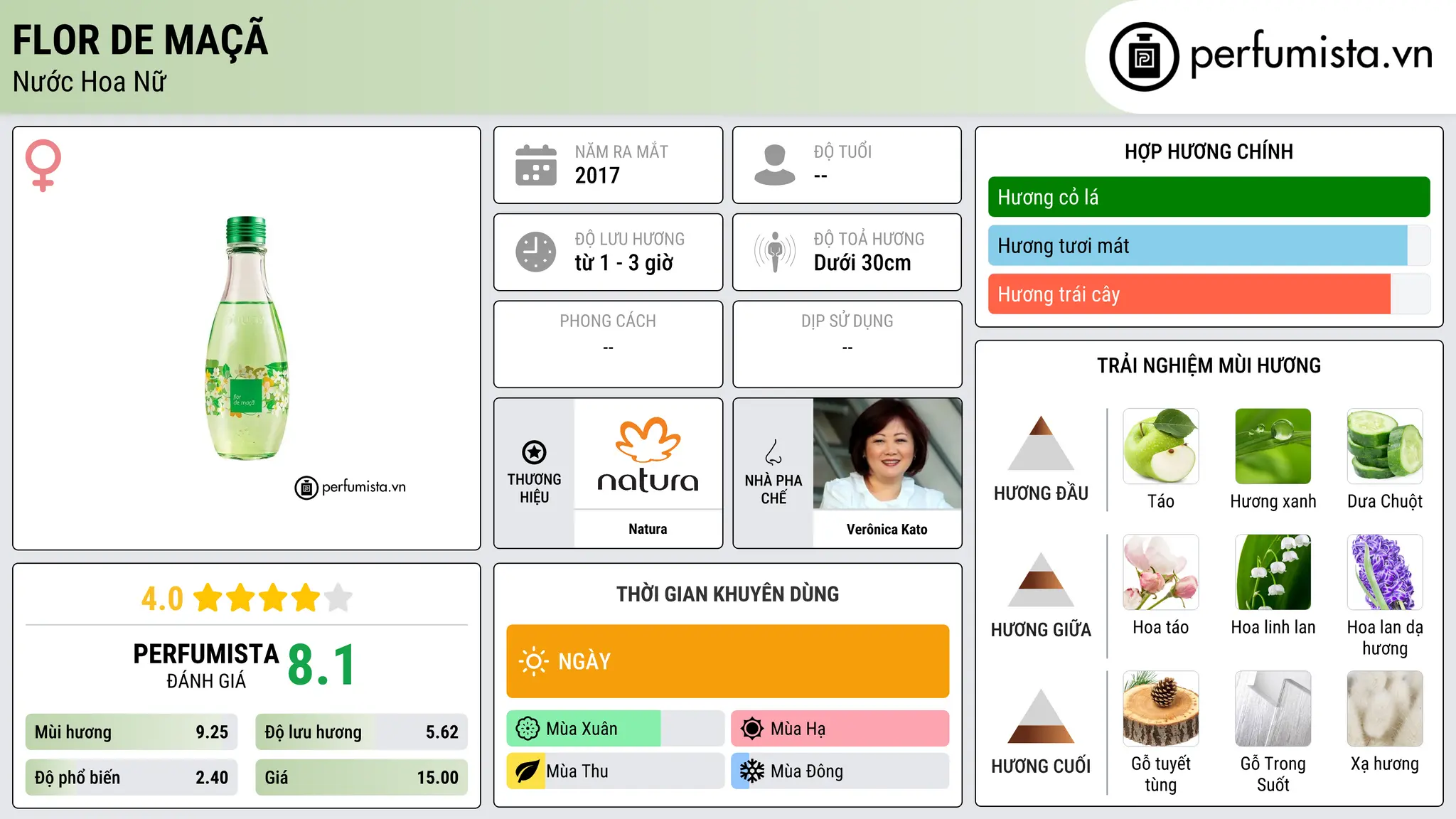The height and width of the screenshot is (819, 1456).
Task: Click the Verônica Kato name label
Action: (887, 529)
